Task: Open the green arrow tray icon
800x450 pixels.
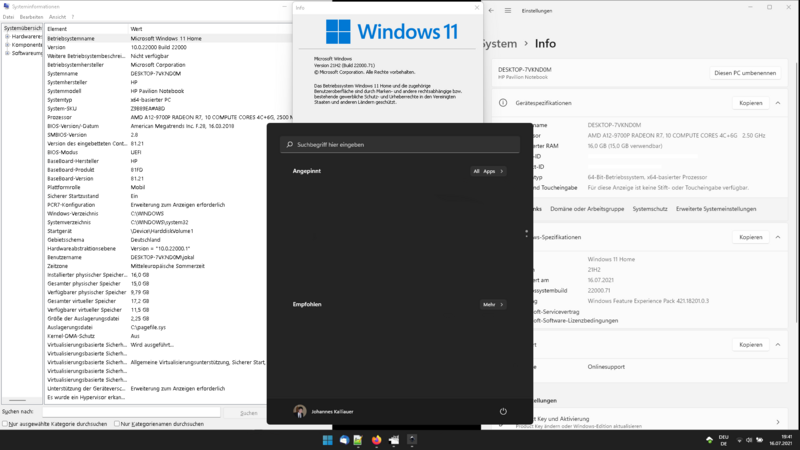Action: tap(709, 440)
